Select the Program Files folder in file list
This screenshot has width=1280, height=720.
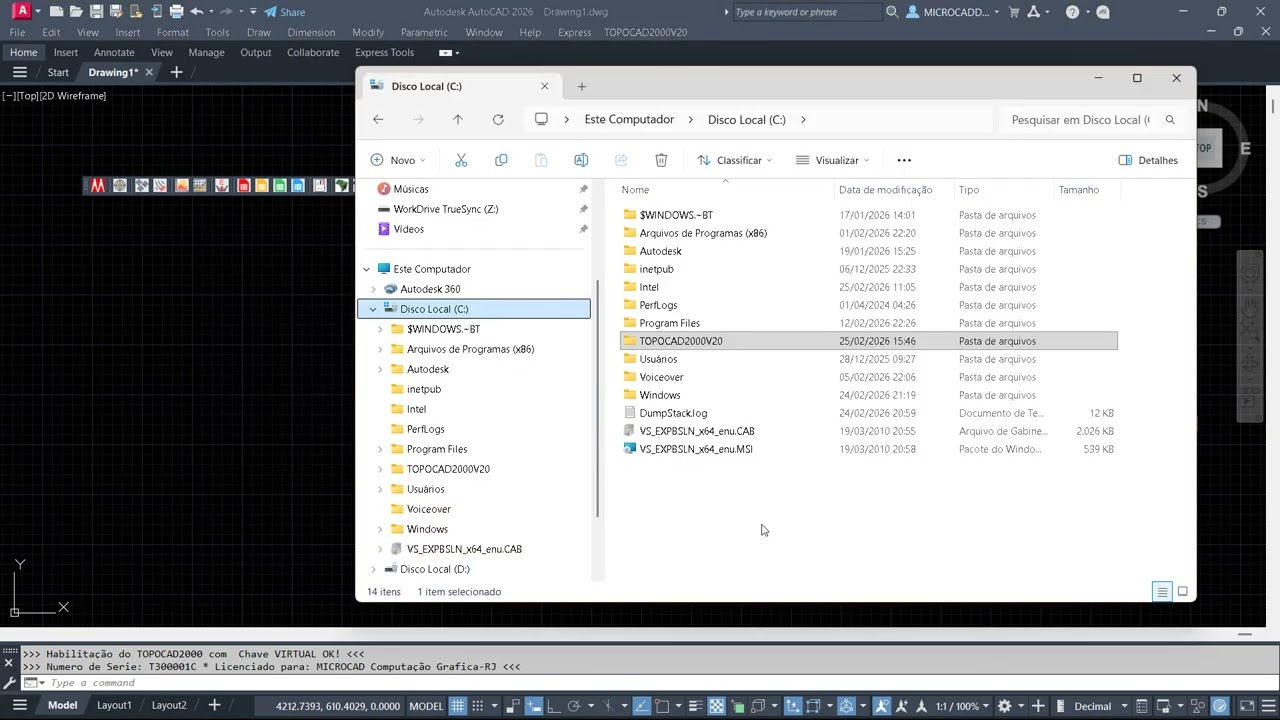click(669, 323)
